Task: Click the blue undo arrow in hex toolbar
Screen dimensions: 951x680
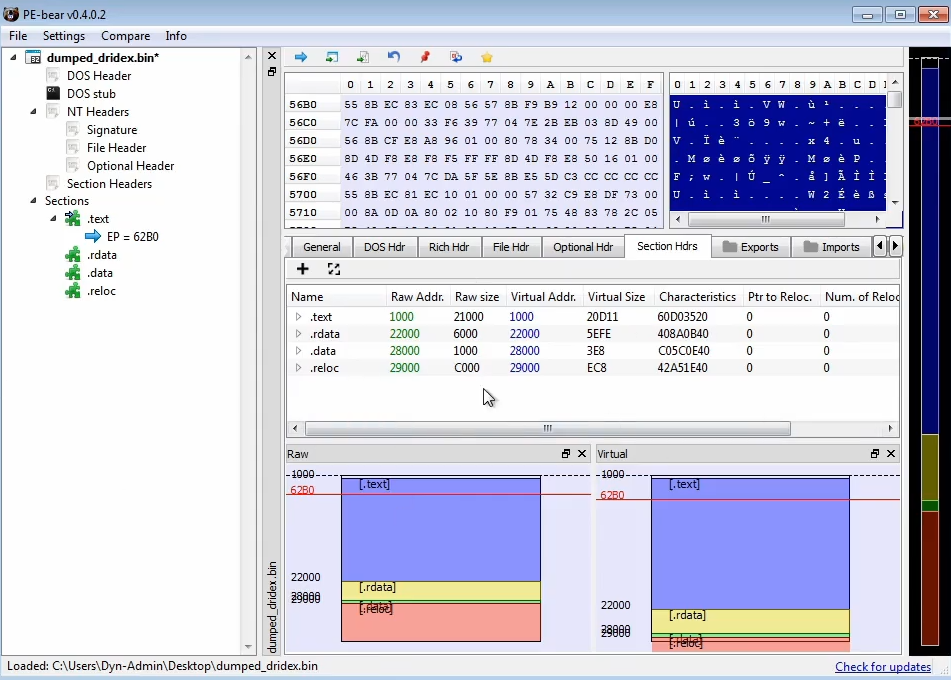Action: [394, 58]
